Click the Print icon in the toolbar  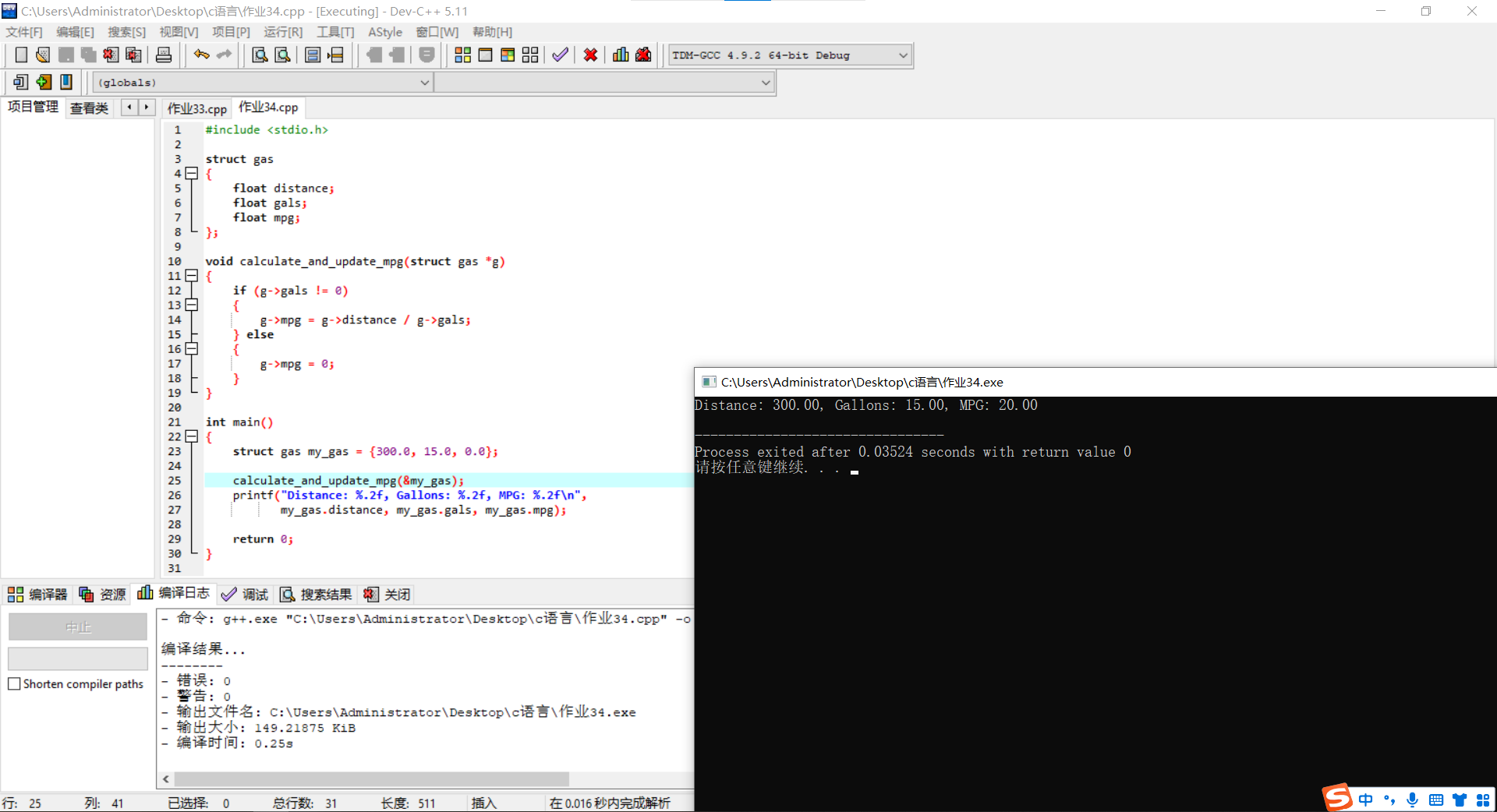(164, 55)
